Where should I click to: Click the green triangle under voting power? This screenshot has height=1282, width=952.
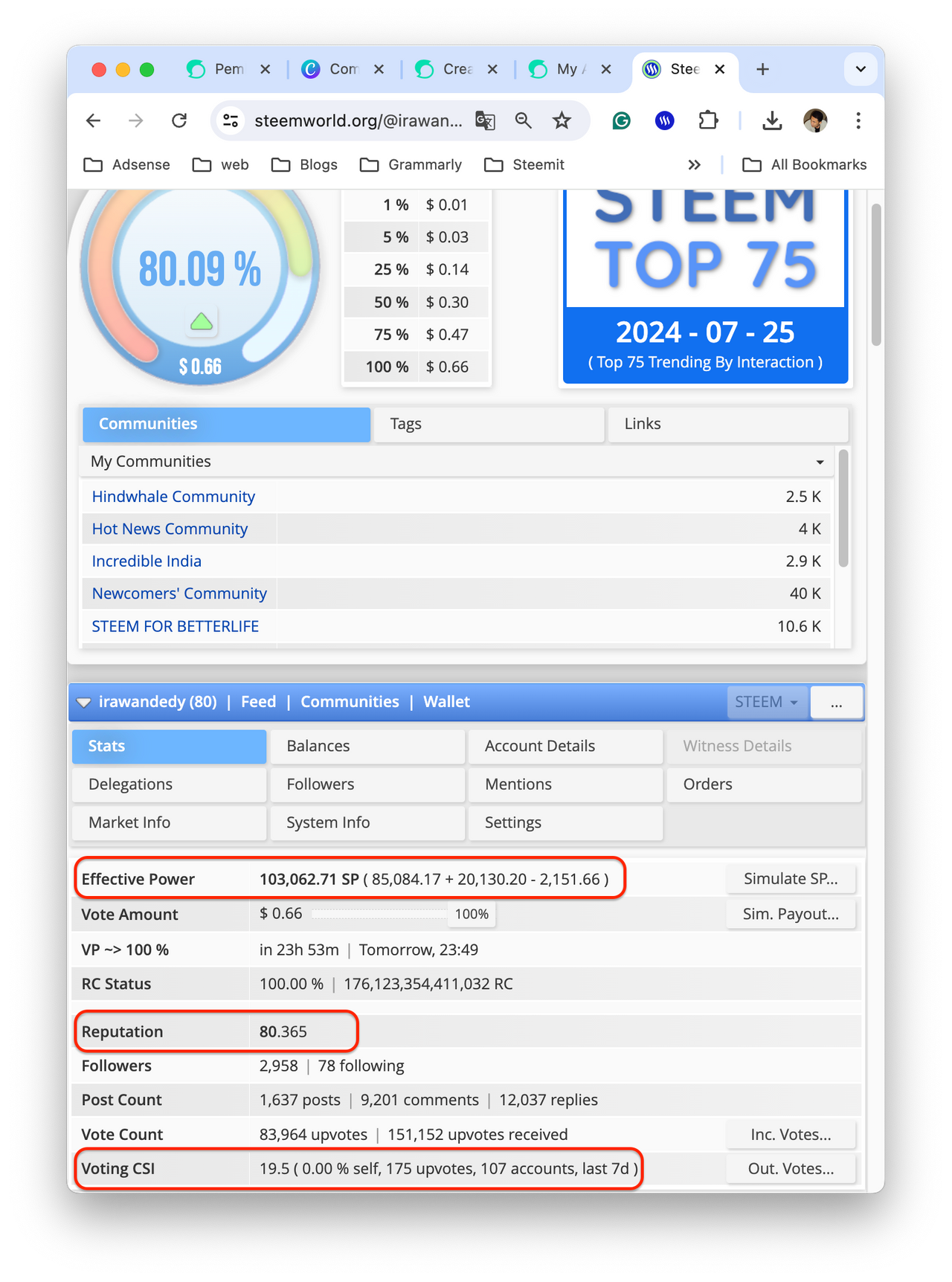(202, 322)
